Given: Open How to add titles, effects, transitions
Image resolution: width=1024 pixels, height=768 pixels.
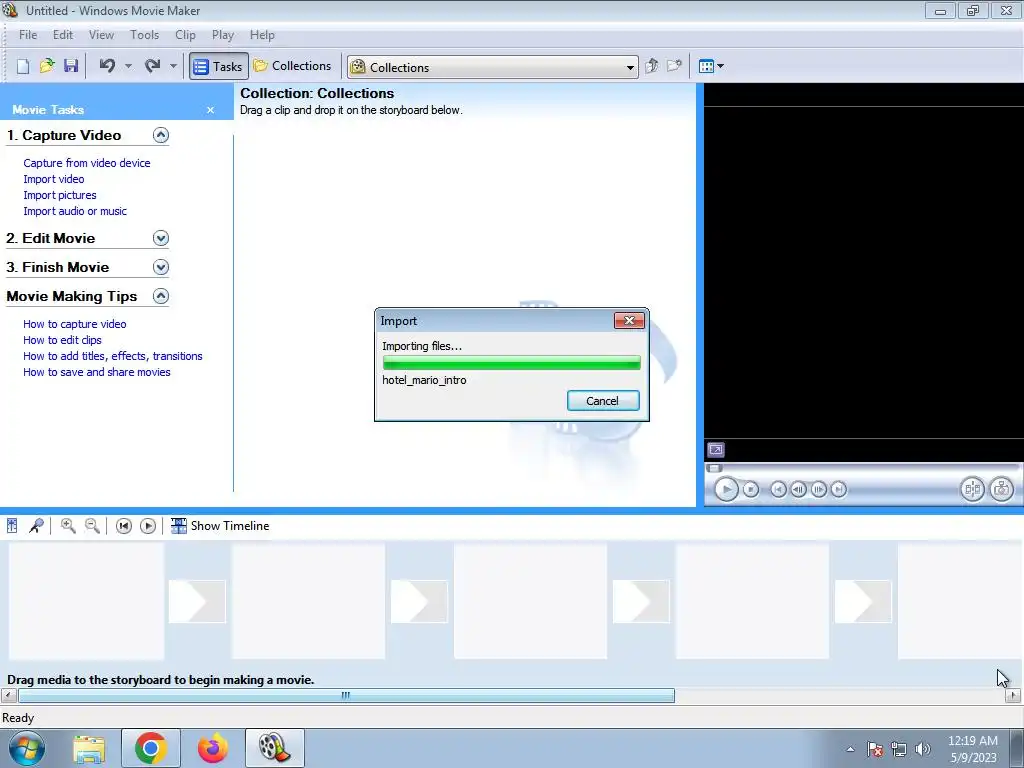Looking at the screenshot, I should coord(112,356).
